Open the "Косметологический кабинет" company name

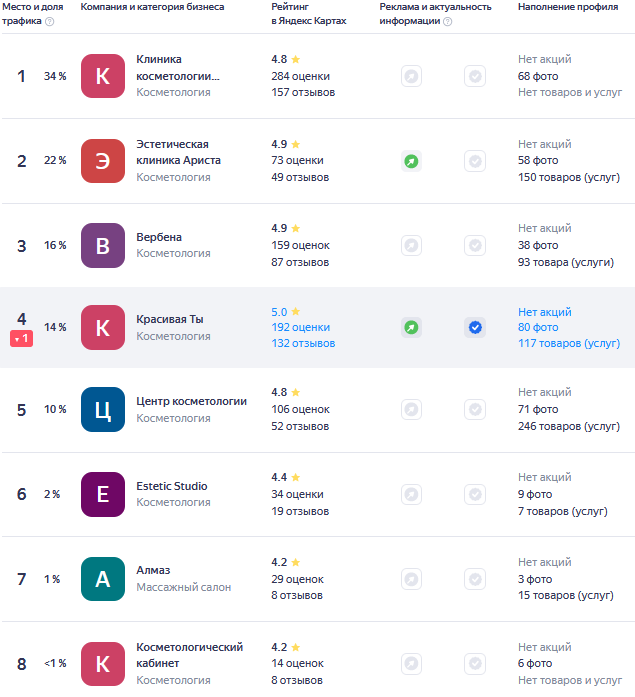(189, 655)
